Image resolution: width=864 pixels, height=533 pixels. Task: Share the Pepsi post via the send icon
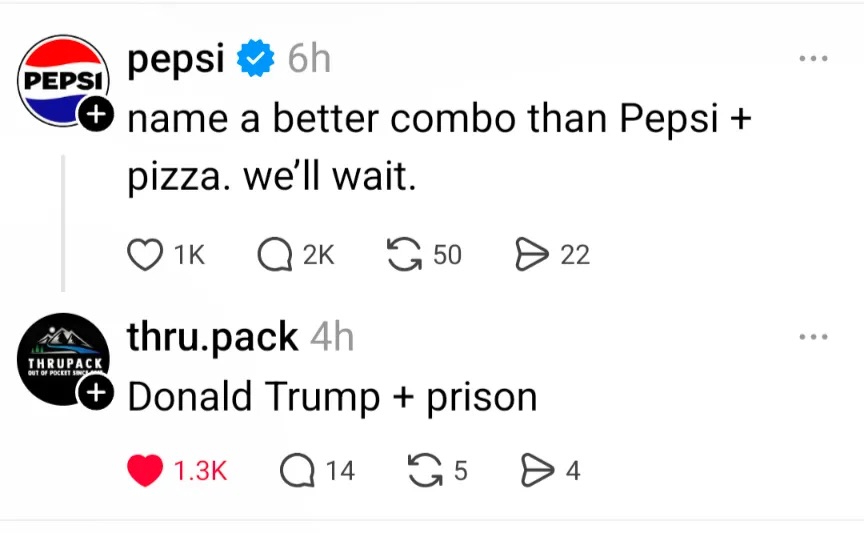point(527,256)
